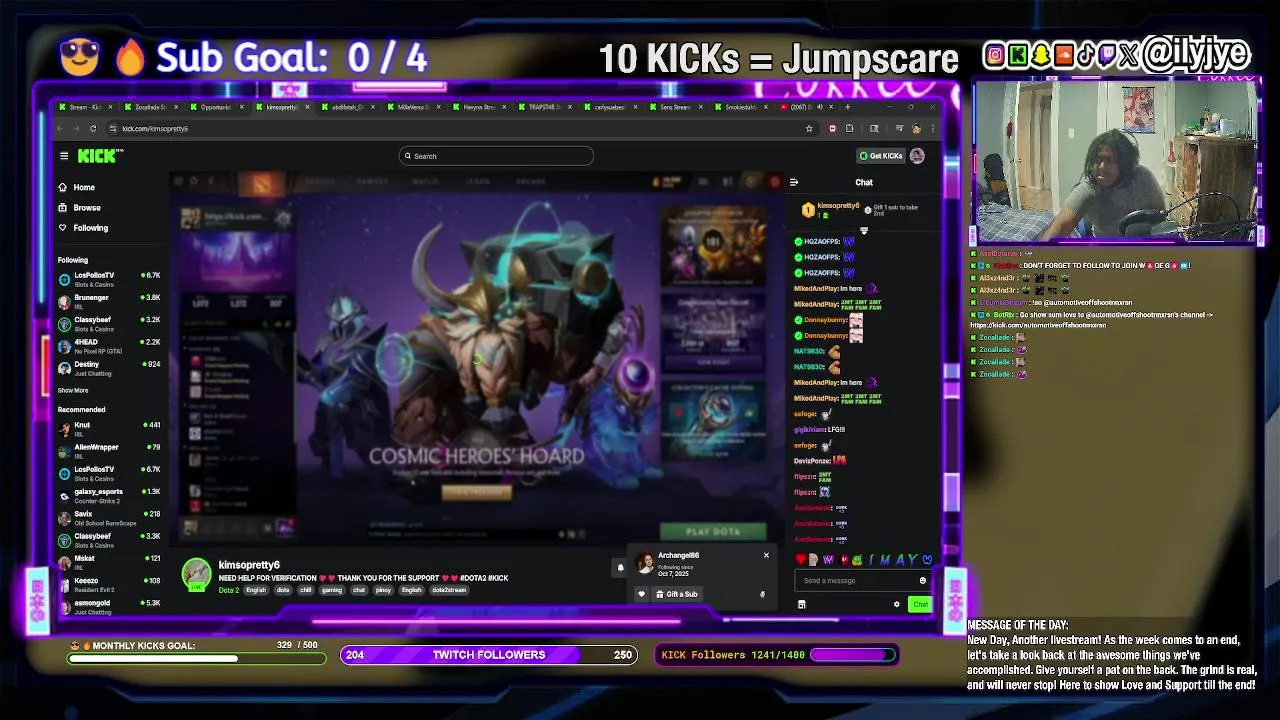Click the Get KICKs button
The image size is (1280, 720).
click(x=881, y=156)
